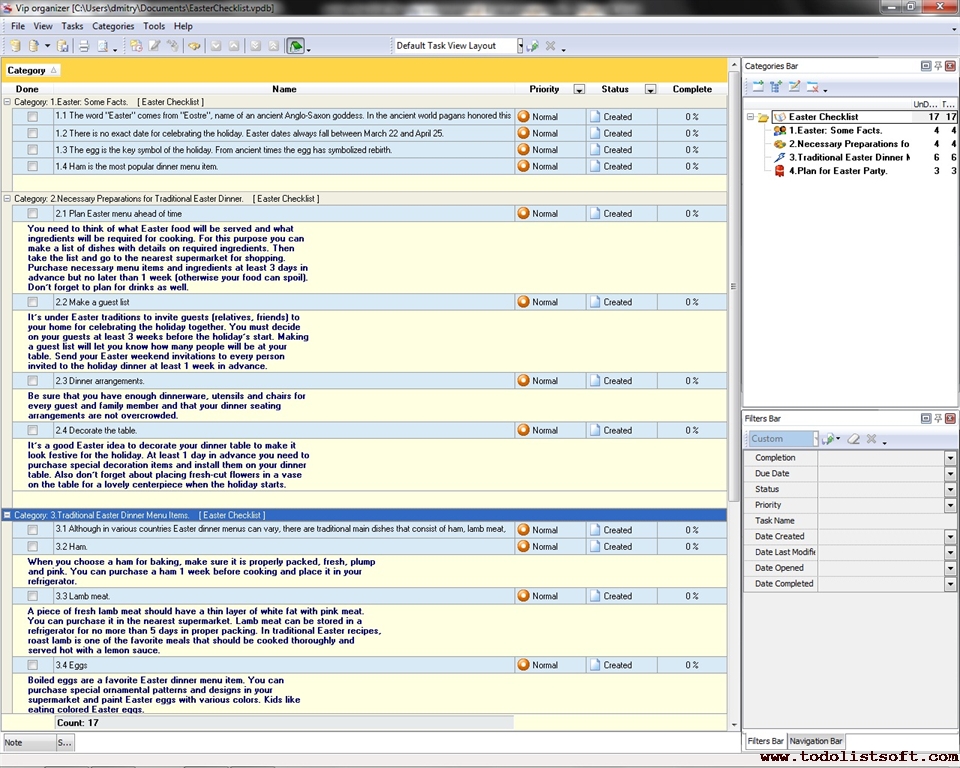960x768 pixels.
Task: Click the print icon in main toolbar
Action: (x=84, y=46)
